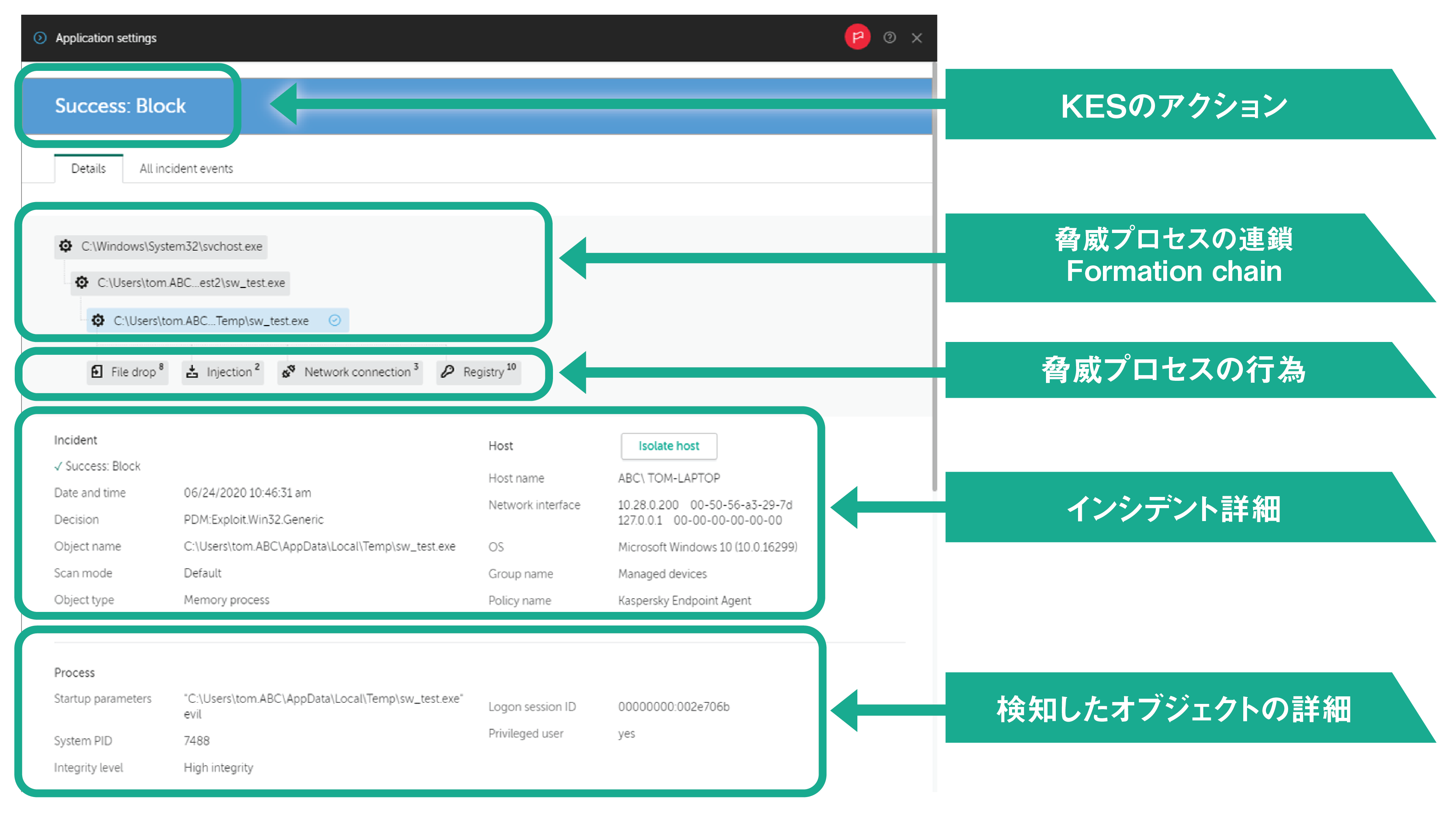Click the Network connection plug icon
The width and height of the screenshot is (1456, 814).
pos(288,371)
